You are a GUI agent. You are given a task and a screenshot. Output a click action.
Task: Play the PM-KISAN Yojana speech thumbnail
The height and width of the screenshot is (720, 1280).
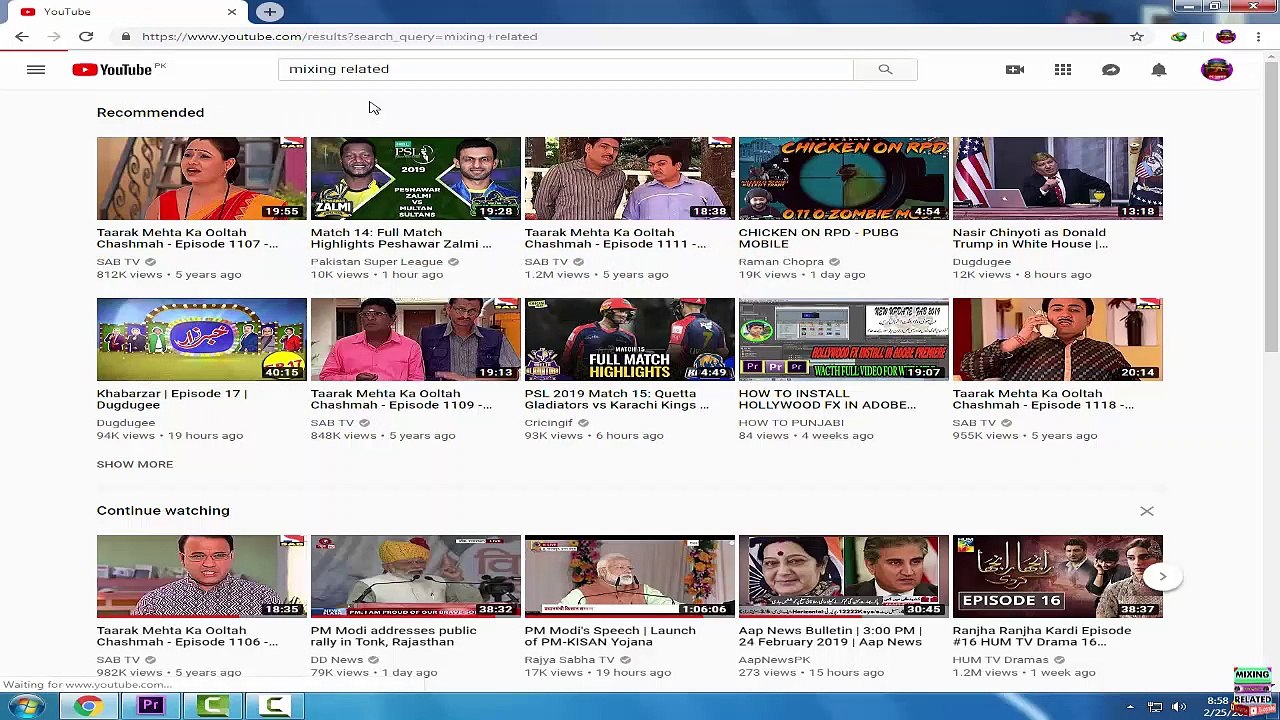[x=630, y=576]
